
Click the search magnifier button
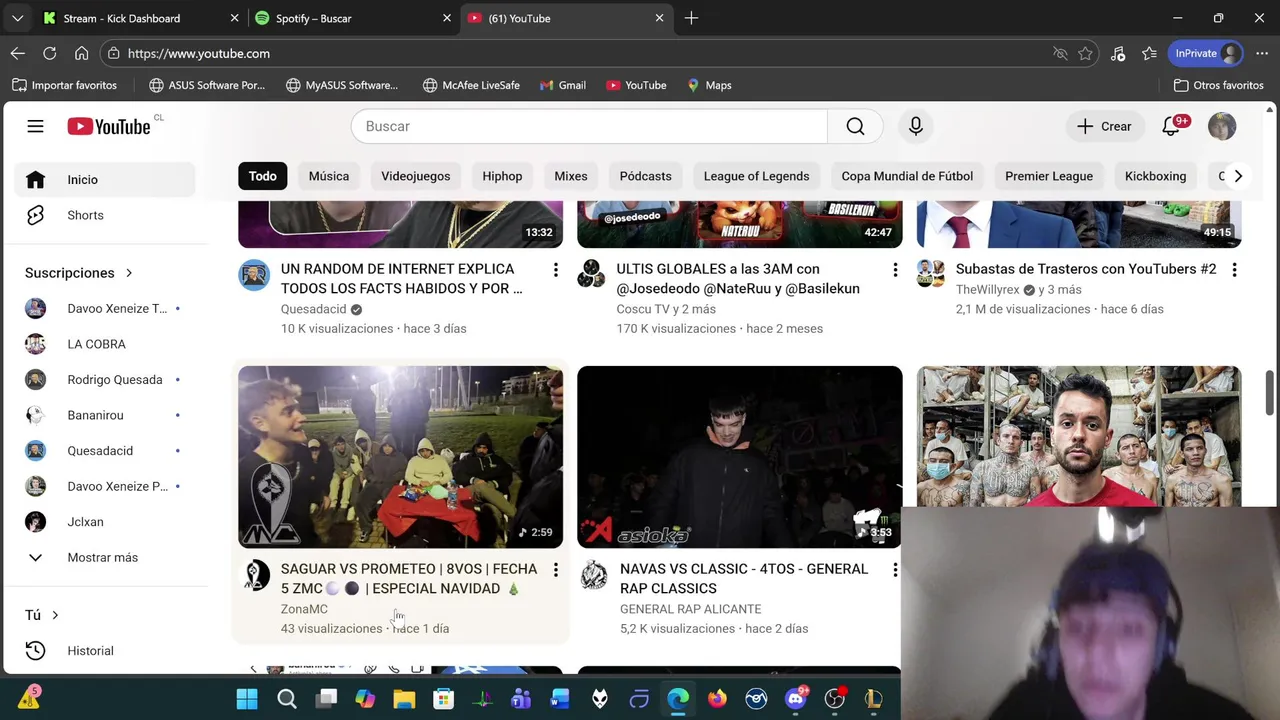click(x=855, y=126)
